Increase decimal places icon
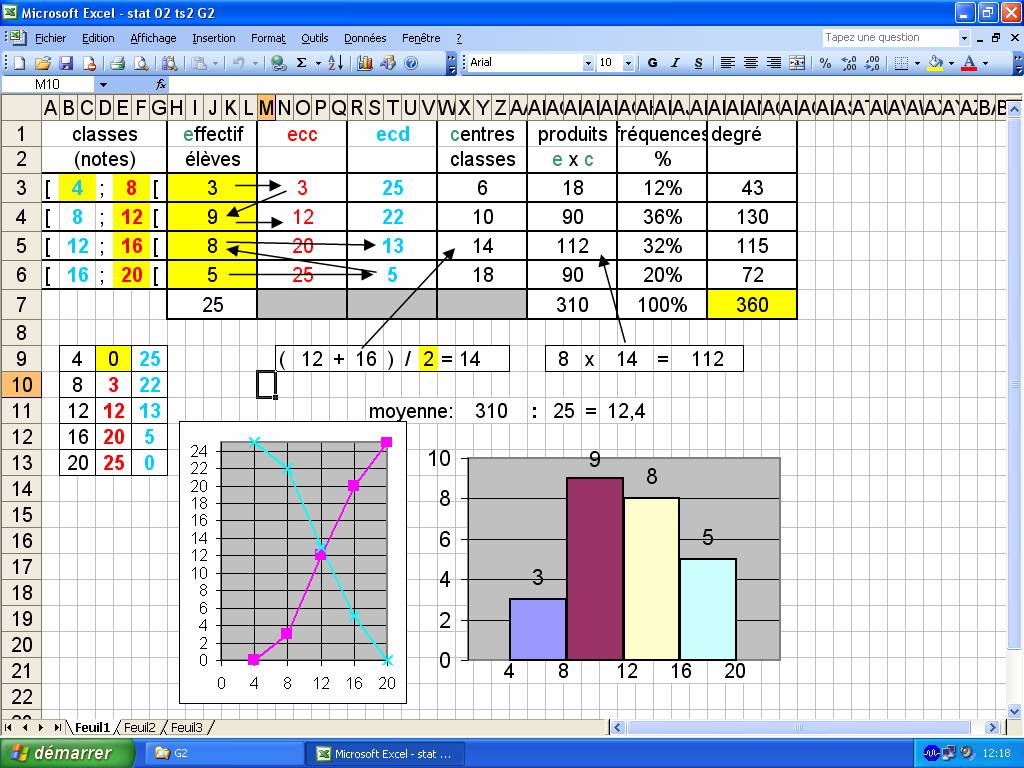Image resolution: width=1024 pixels, height=768 pixels. click(x=848, y=63)
